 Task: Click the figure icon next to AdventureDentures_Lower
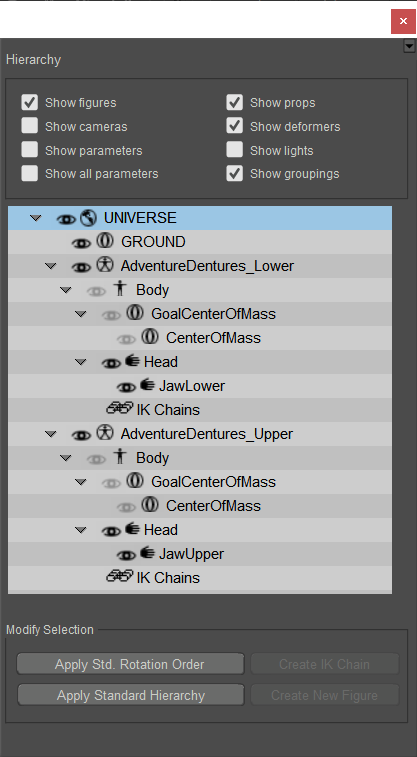coord(104,265)
